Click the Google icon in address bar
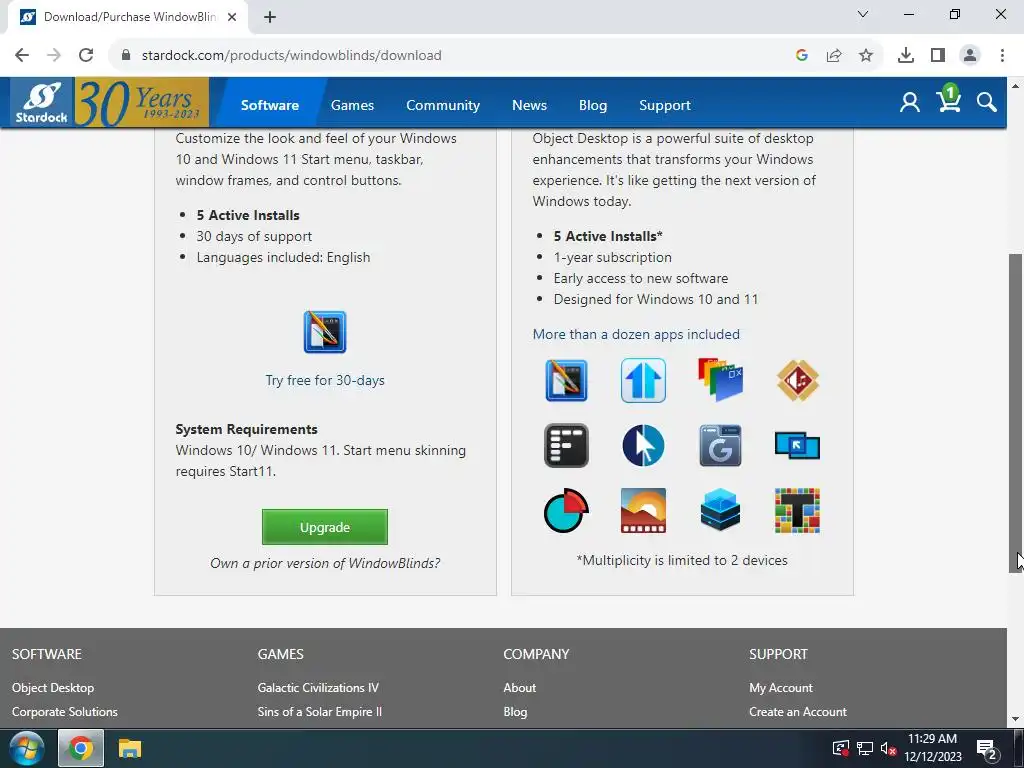This screenshot has height=768, width=1024. coord(802,55)
